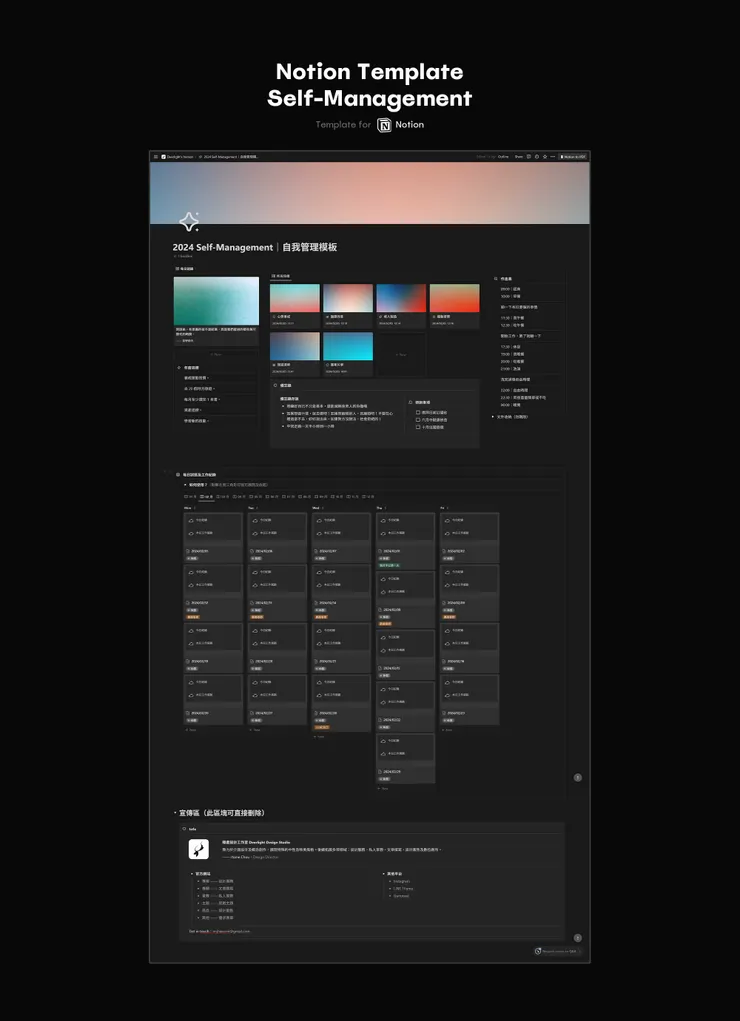
Task: Click the + New card in the gallery
Action: click(x=401, y=354)
